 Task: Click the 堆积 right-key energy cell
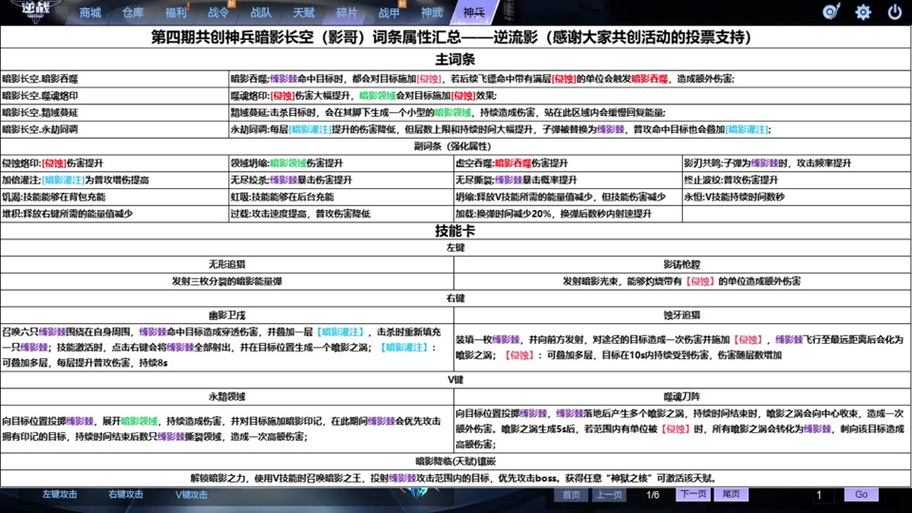[115, 213]
